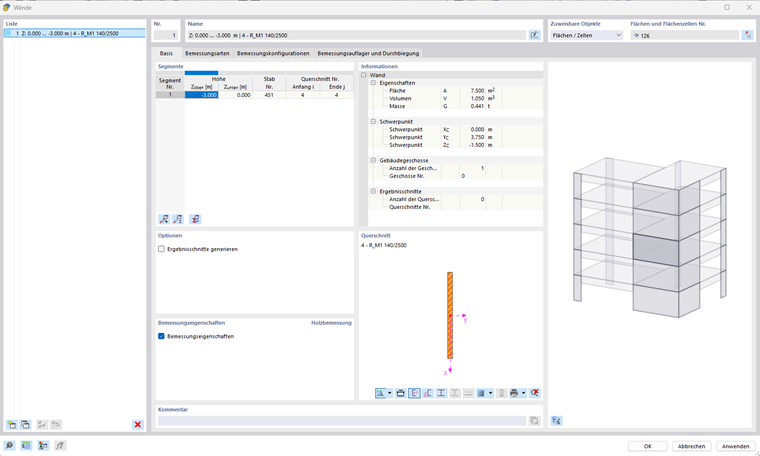The image size is (760, 456).
Task: Click the copy item icon in list panel
Action: [25, 425]
